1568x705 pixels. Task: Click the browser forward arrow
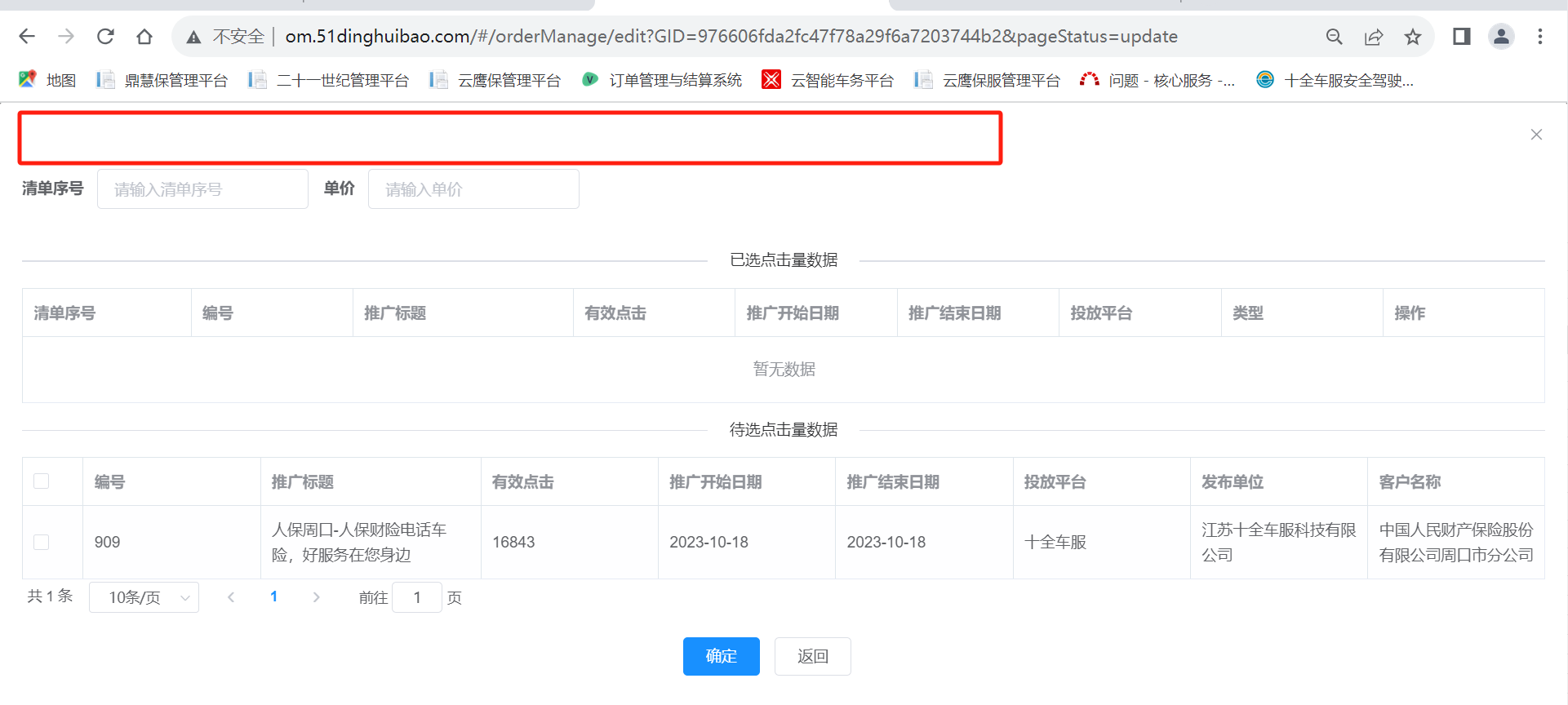pos(66,37)
